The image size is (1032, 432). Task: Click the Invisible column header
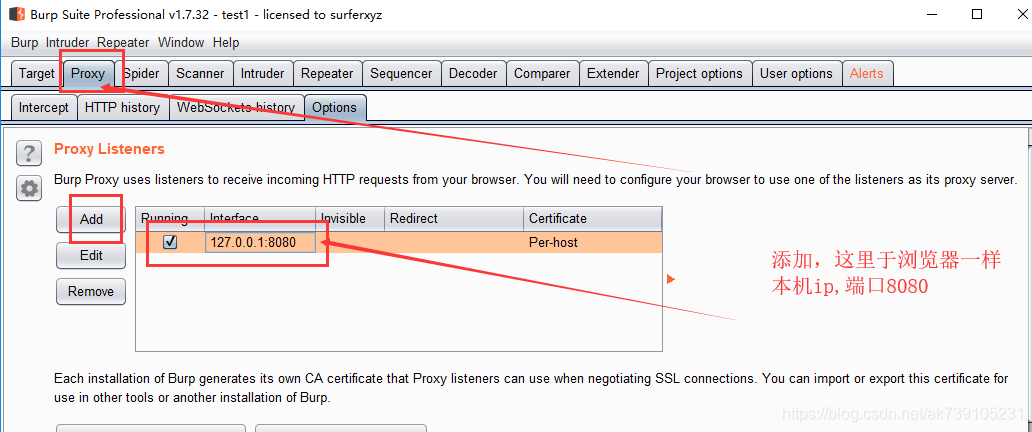pyautogui.click(x=350, y=218)
